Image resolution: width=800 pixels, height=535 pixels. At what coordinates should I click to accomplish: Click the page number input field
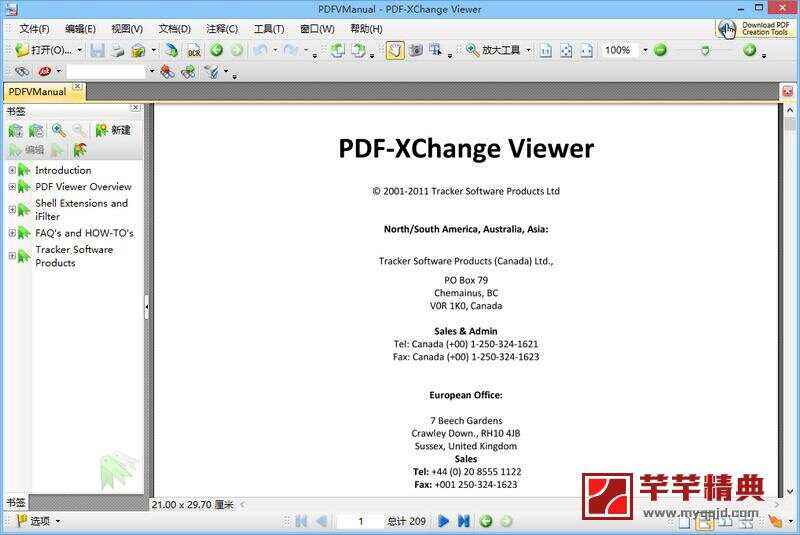[360, 521]
